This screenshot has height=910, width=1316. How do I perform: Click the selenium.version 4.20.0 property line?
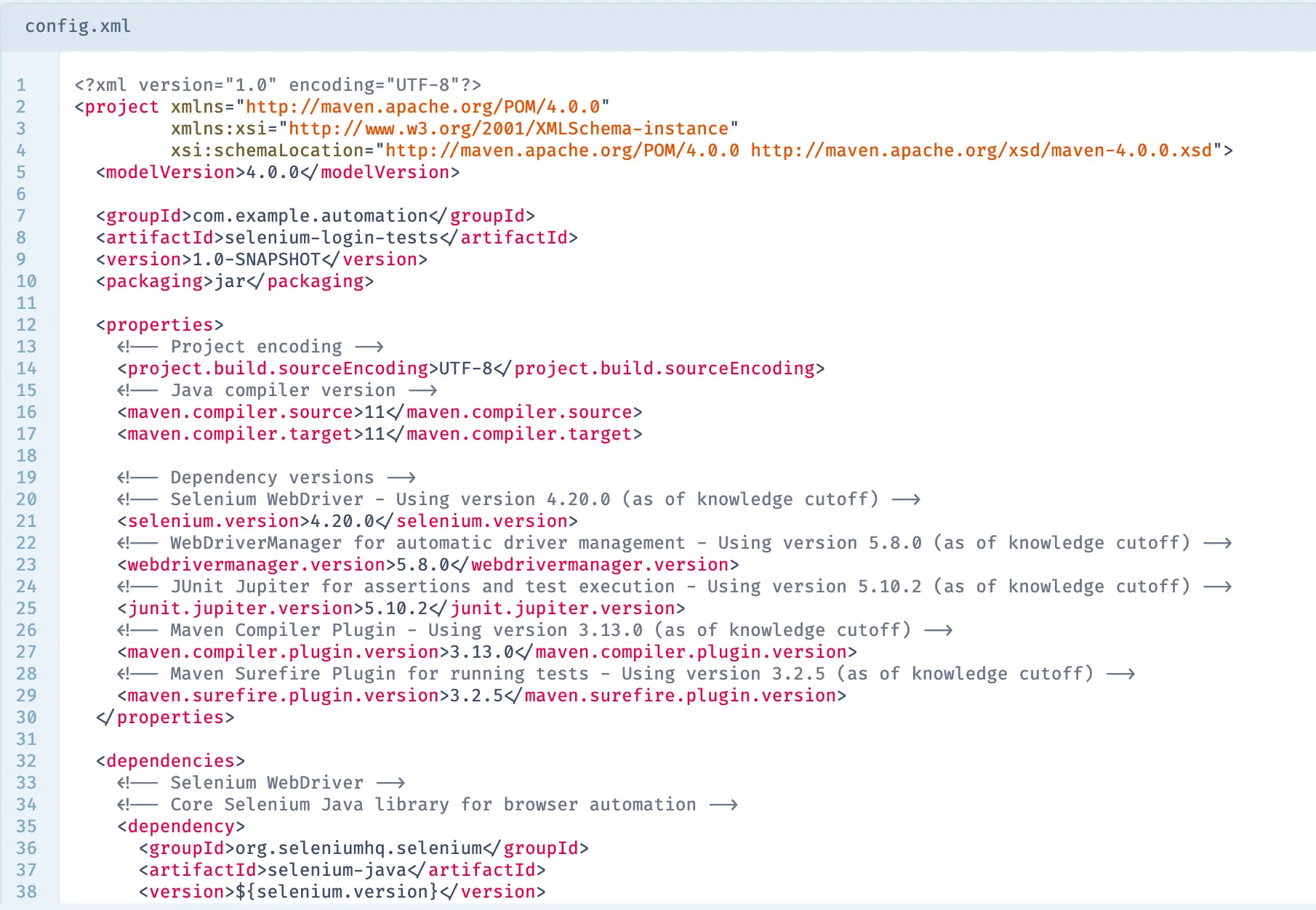(x=348, y=521)
